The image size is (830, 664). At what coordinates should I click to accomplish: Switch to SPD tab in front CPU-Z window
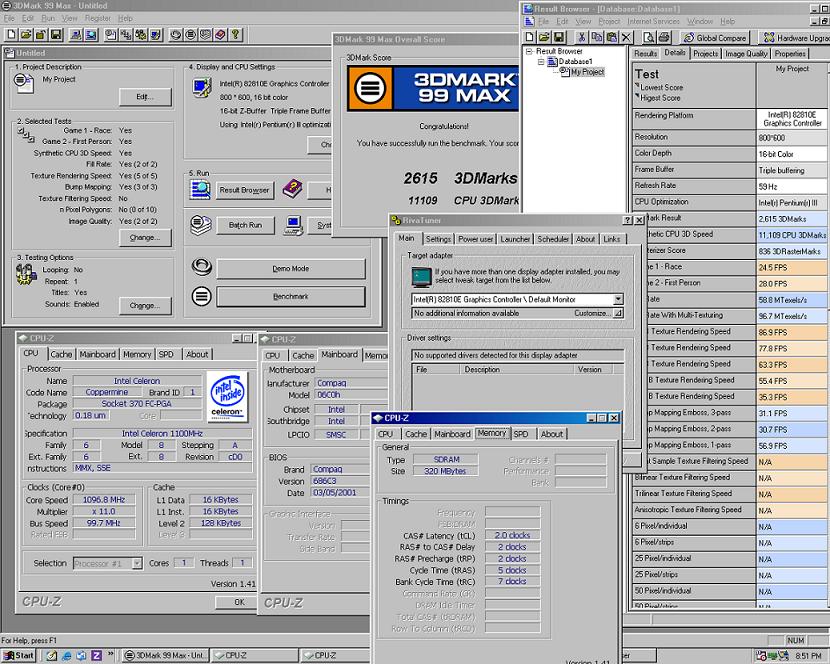tap(521, 434)
